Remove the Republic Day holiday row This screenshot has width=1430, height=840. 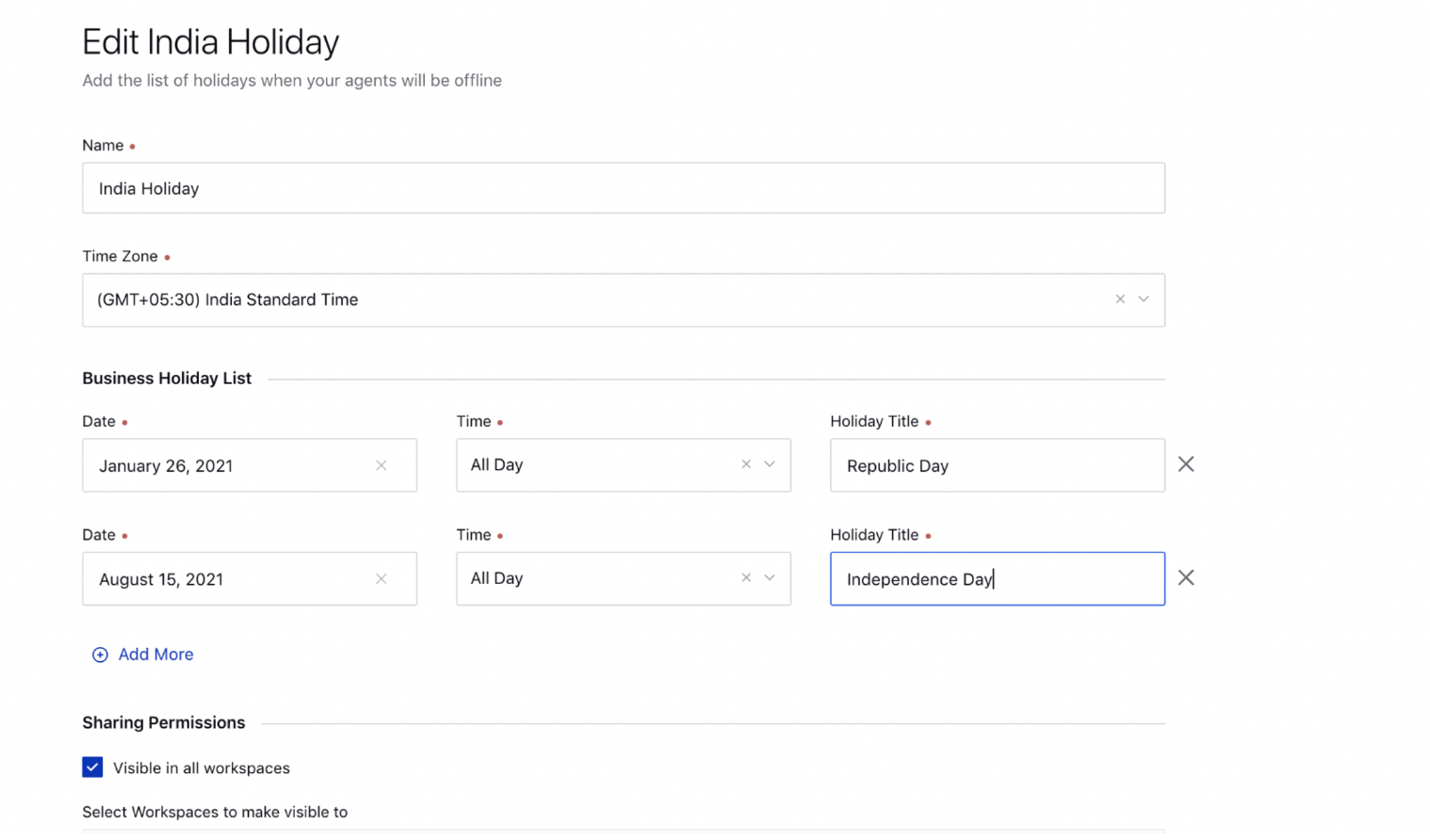tap(1186, 464)
